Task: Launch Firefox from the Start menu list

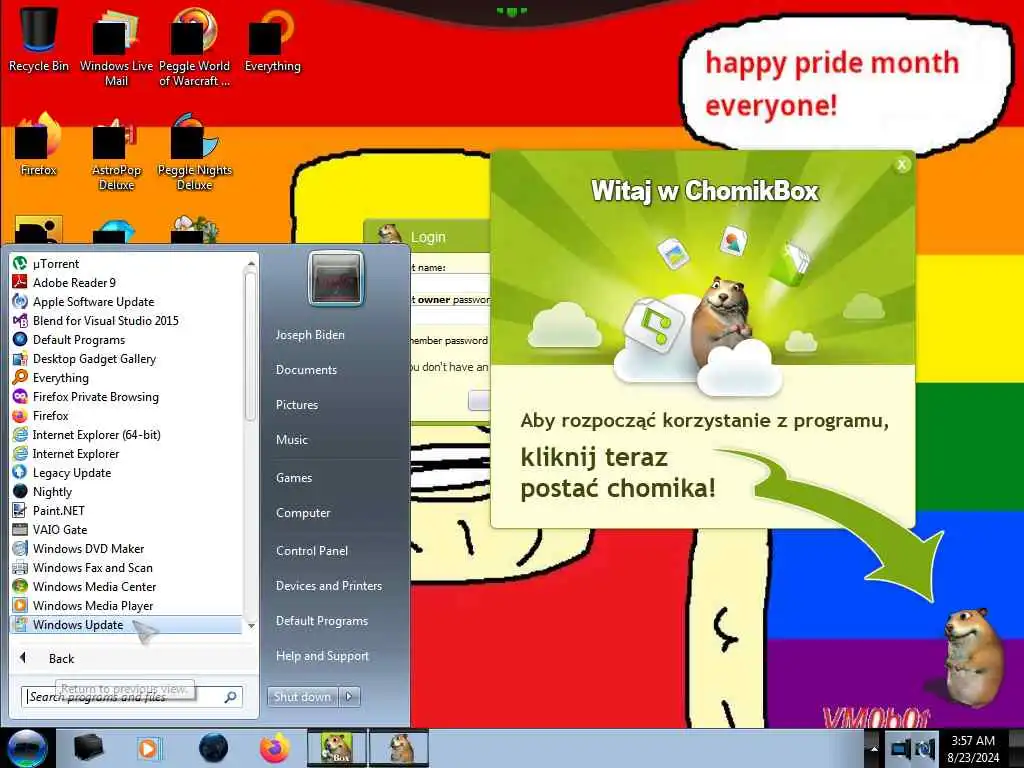Action: click(126, 415)
